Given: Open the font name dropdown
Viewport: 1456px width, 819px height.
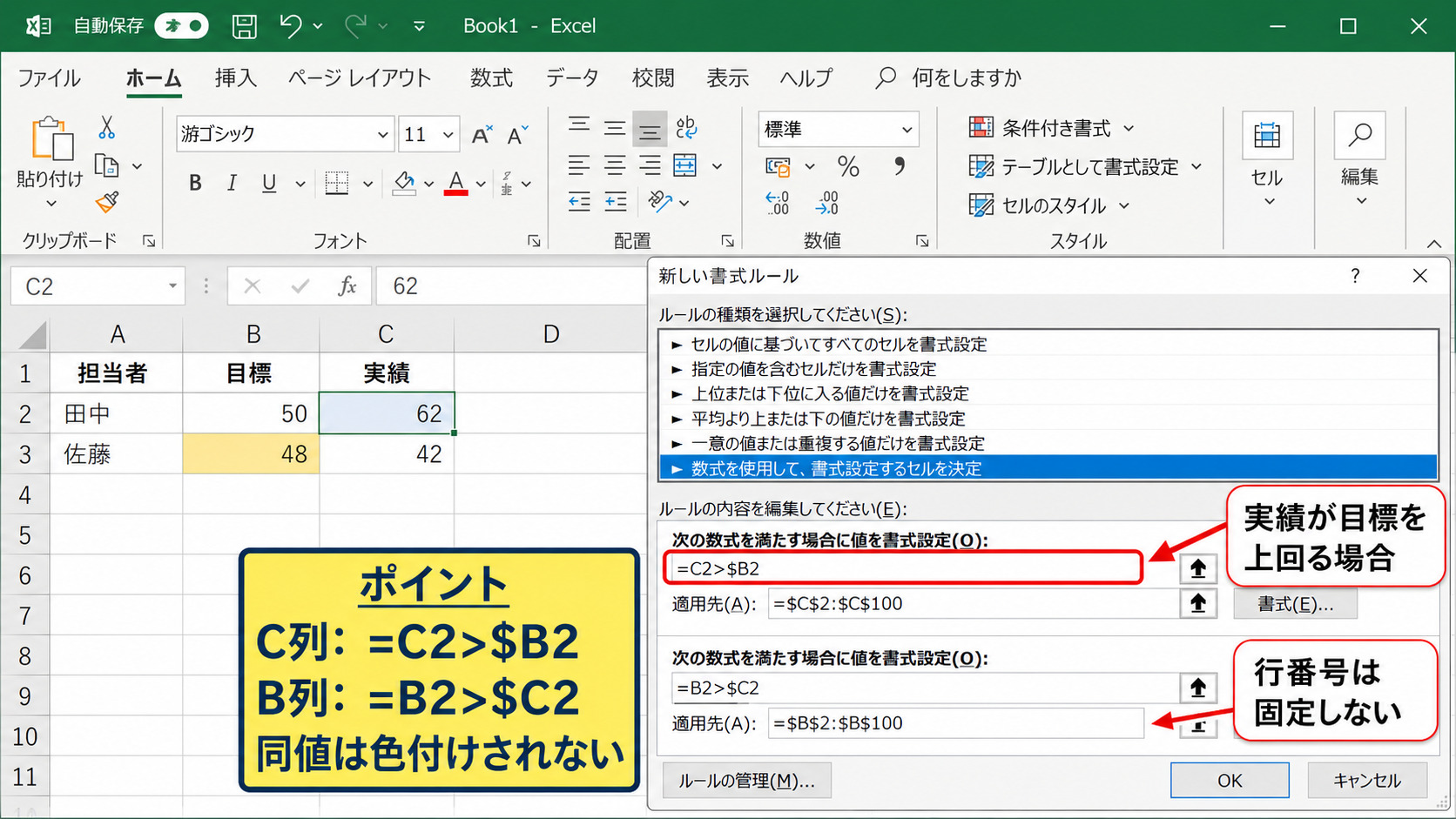Looking at the screenshot, I should [382, 135].
